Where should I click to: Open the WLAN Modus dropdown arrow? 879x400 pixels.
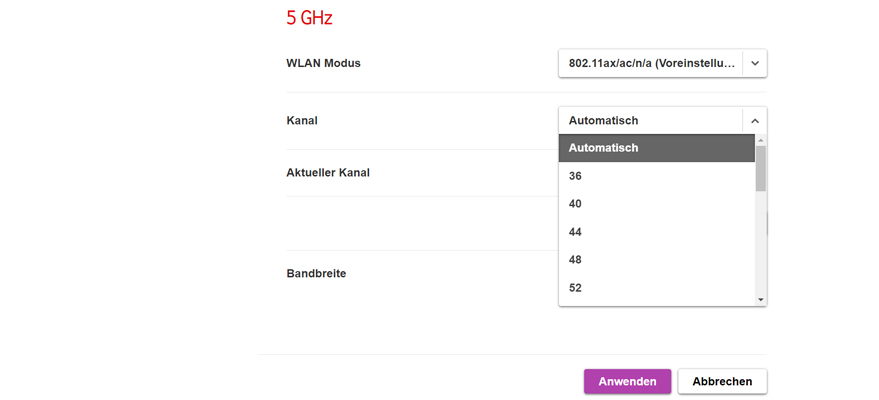point(755,63)
